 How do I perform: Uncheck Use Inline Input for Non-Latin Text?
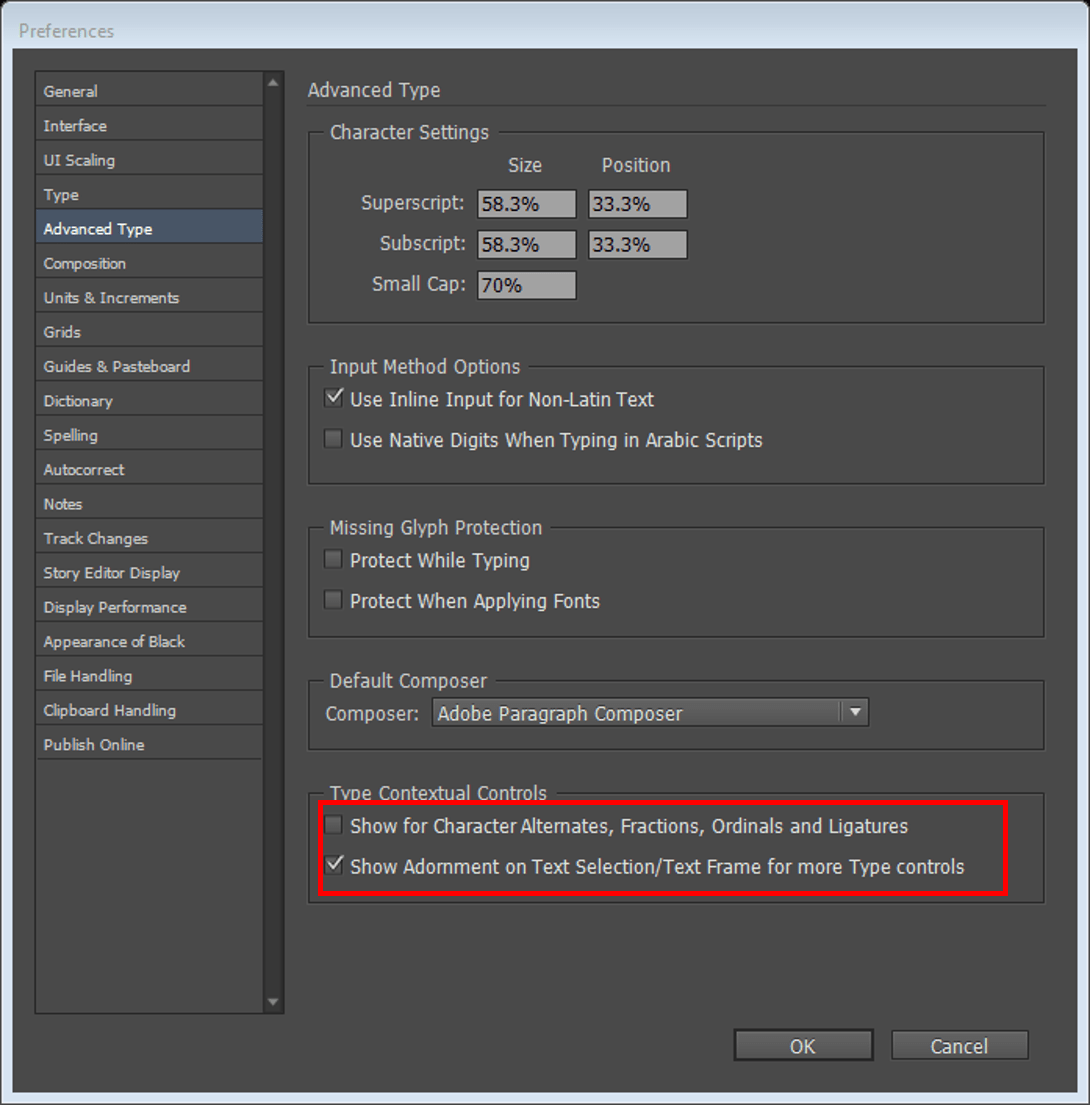[x=333, y=398]
